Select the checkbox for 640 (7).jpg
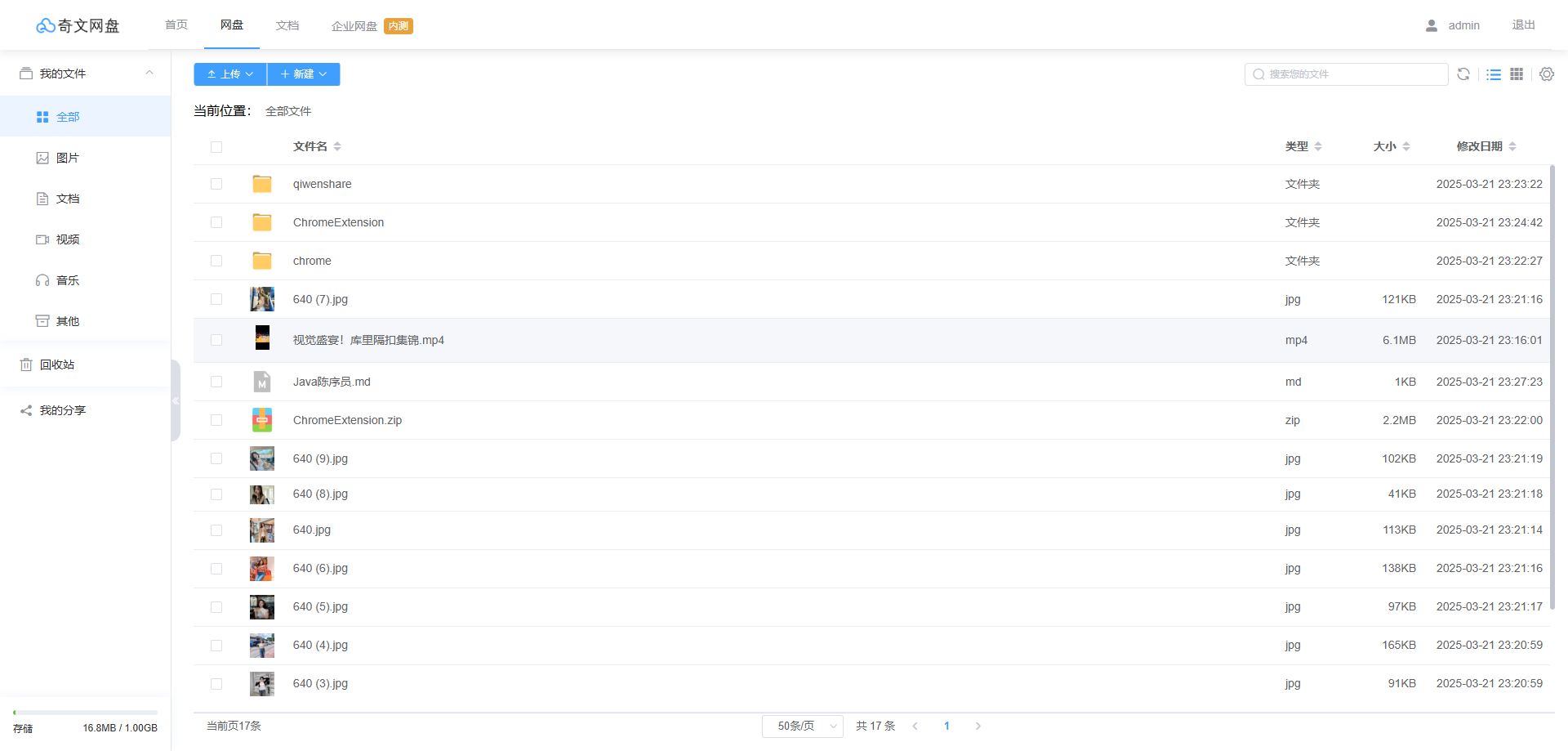 (216, 299)
